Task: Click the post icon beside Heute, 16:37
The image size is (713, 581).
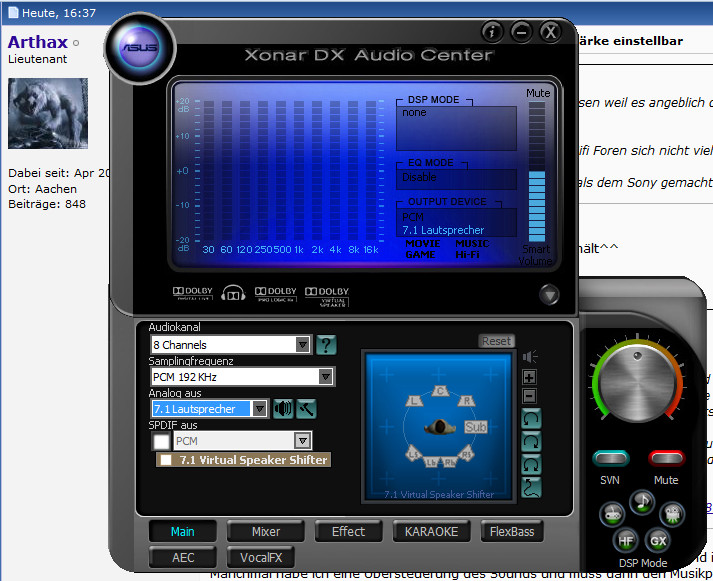Action: click(13, 12)
